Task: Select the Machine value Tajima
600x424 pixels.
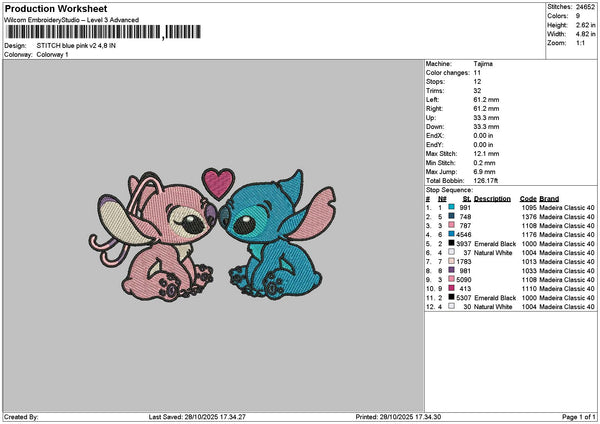Action: [483, 64]
